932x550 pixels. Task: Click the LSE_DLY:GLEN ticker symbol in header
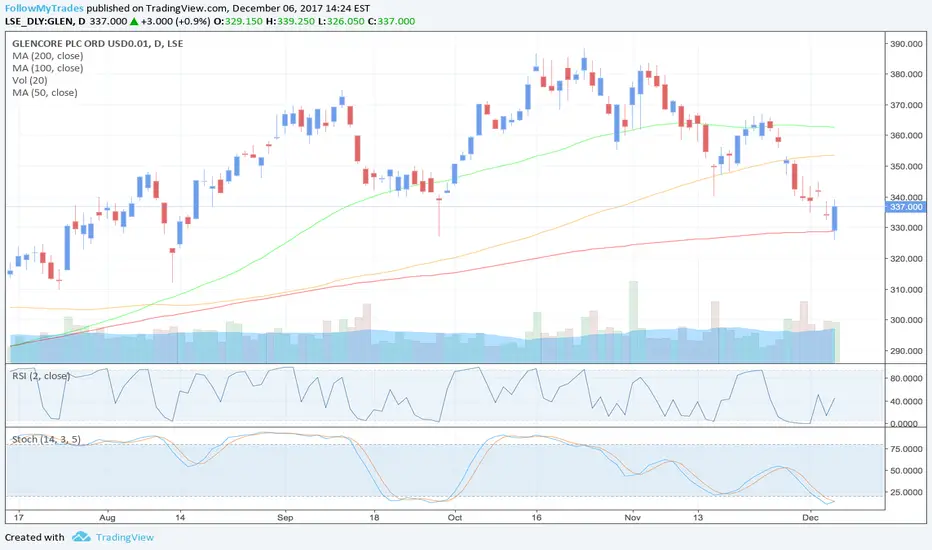click(x=39, y=21)
